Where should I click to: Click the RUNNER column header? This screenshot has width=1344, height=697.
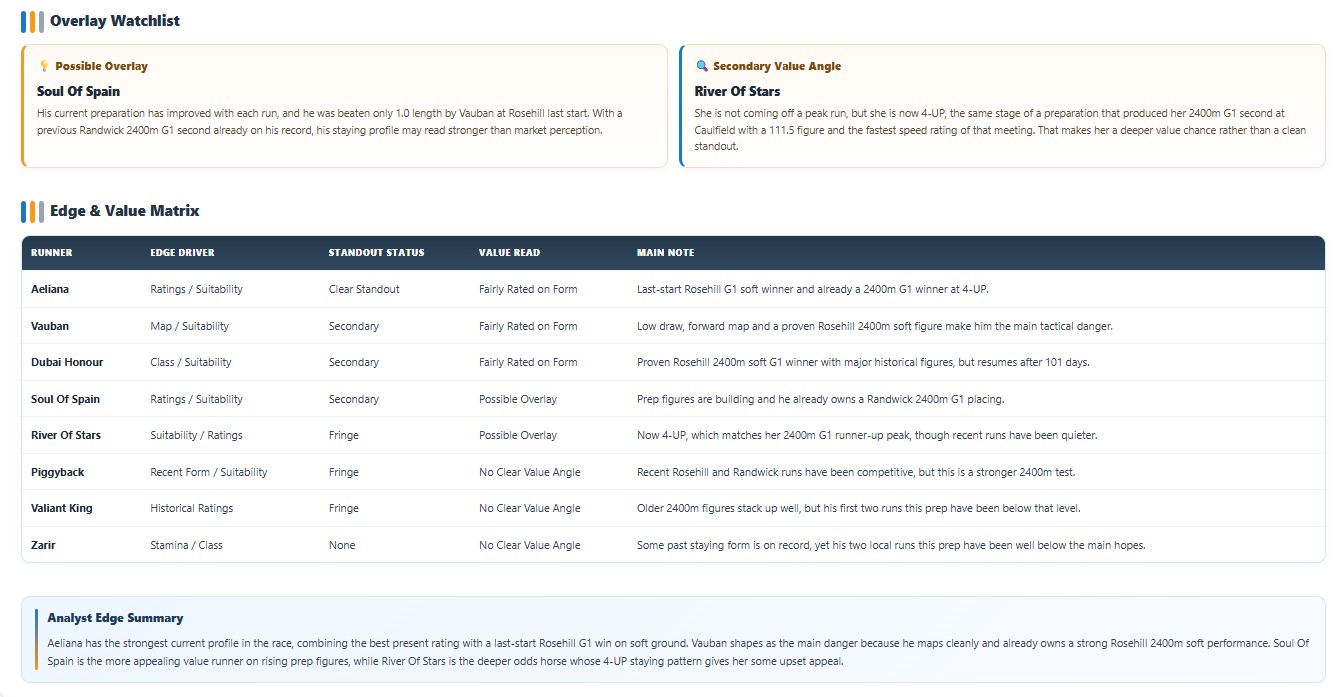(52, 253)
